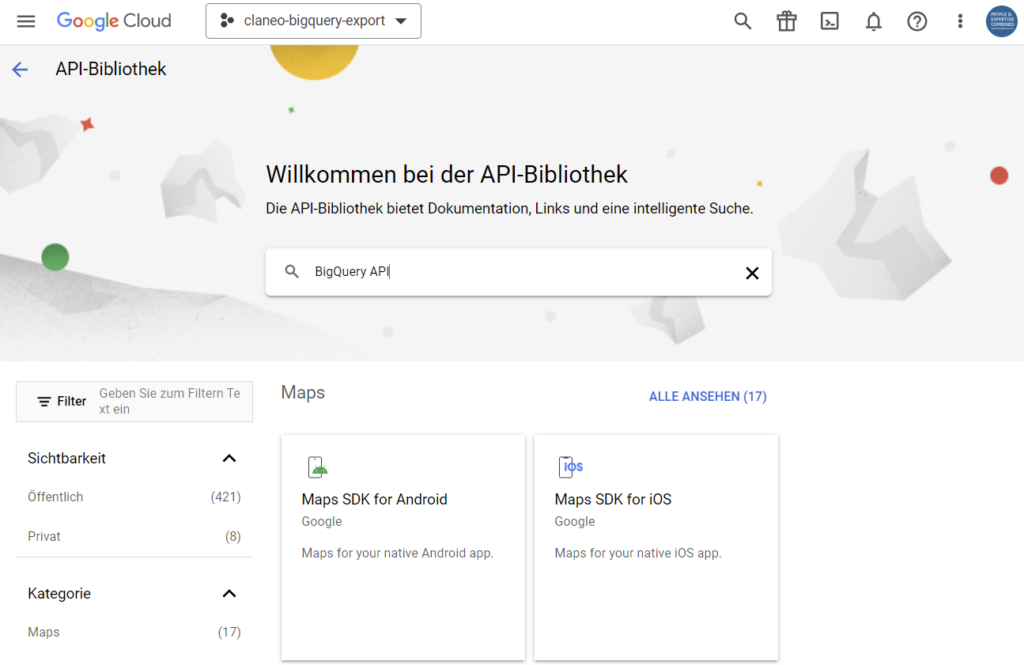Click the API-Bibliothek page title
This screenshot has width=1024, height=665.
click(x=111, y=69)
